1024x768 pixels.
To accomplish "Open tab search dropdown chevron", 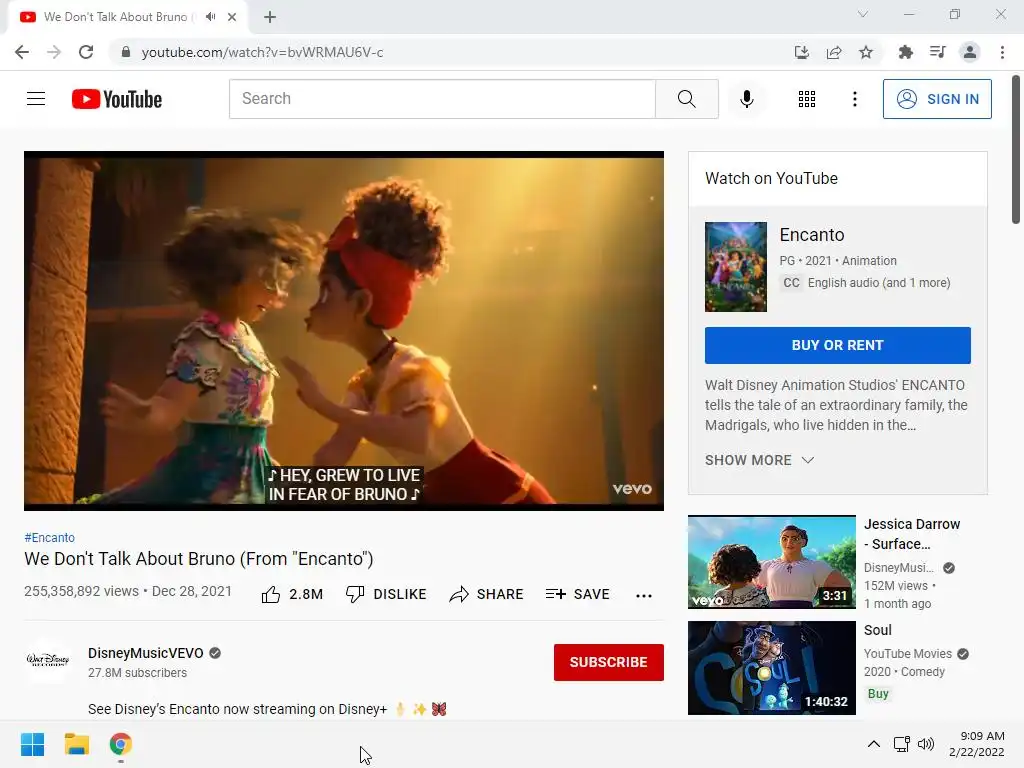I will tap(863, 14).
